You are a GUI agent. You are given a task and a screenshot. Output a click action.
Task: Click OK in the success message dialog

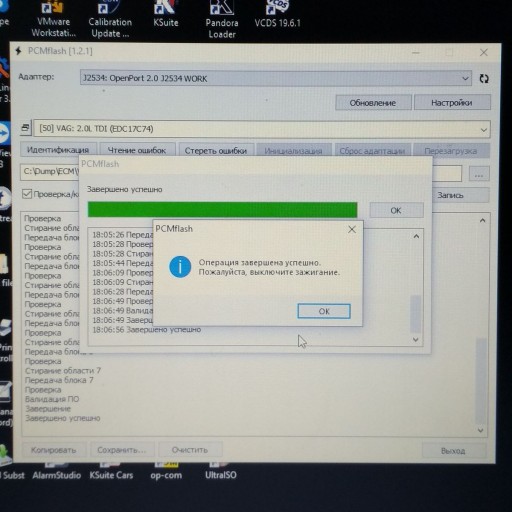[324, 311]
